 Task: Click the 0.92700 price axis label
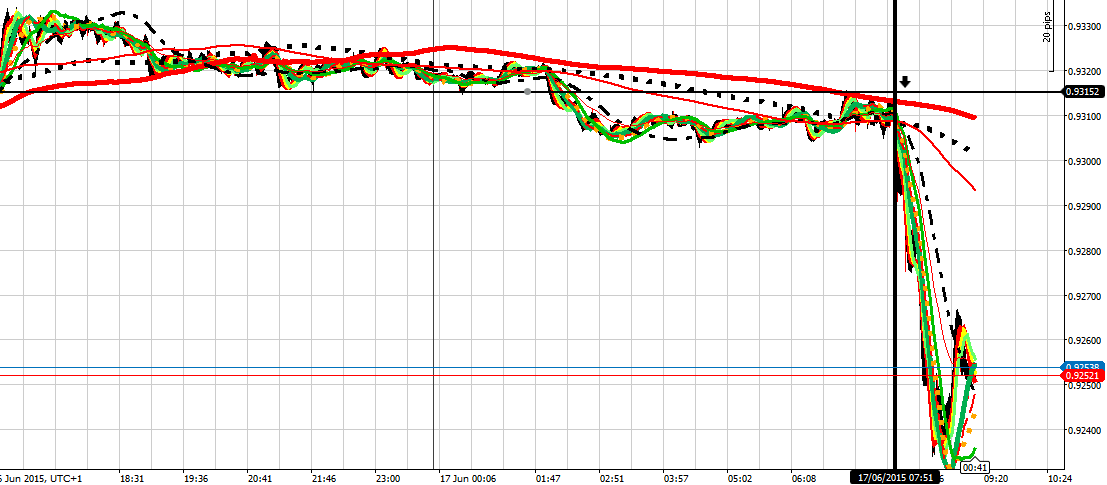[1083, 296]
